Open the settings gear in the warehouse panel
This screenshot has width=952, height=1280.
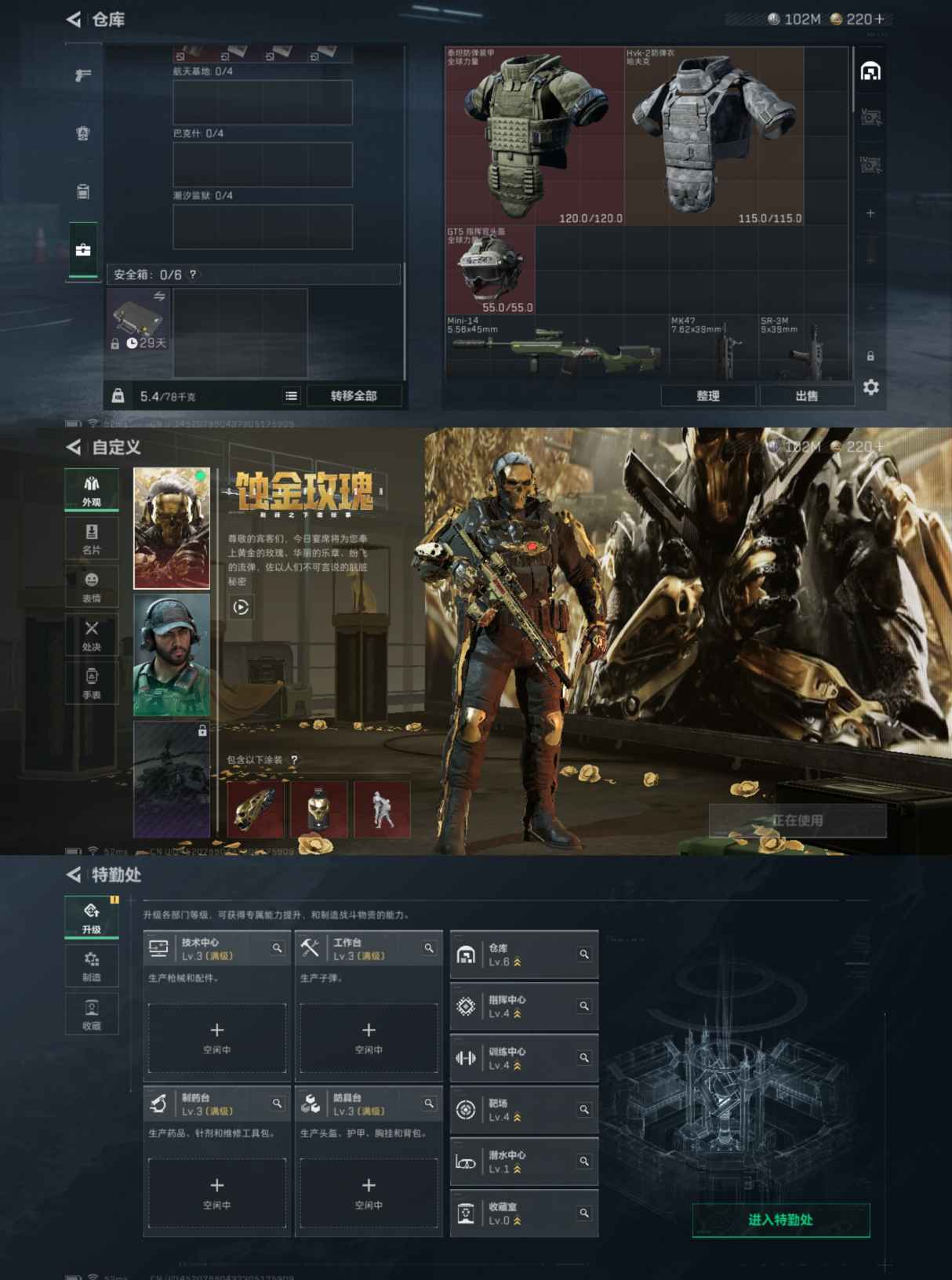pyautogui.click(x=870, y=387)
